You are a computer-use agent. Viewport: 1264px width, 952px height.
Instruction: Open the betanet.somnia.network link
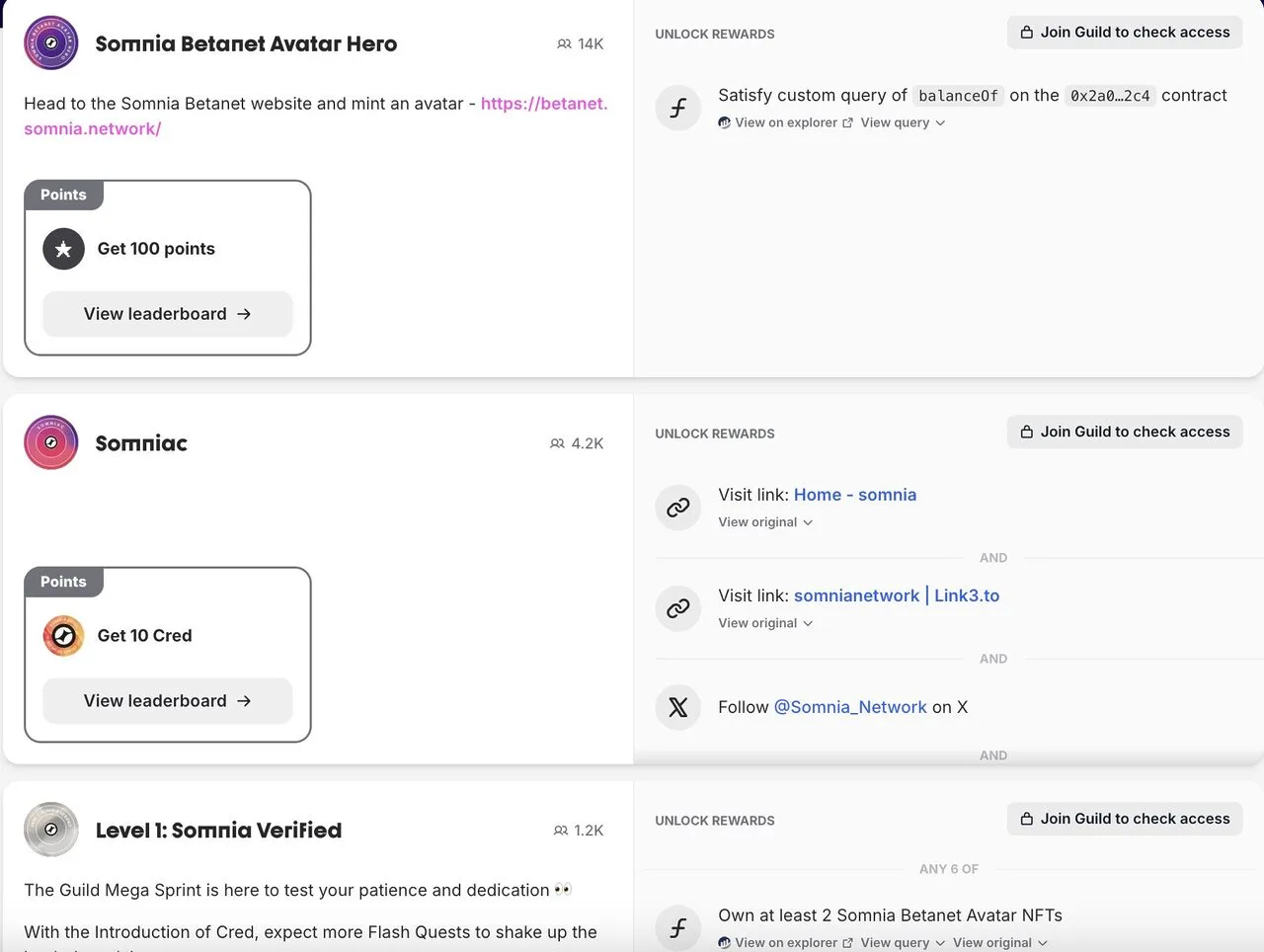543,104
